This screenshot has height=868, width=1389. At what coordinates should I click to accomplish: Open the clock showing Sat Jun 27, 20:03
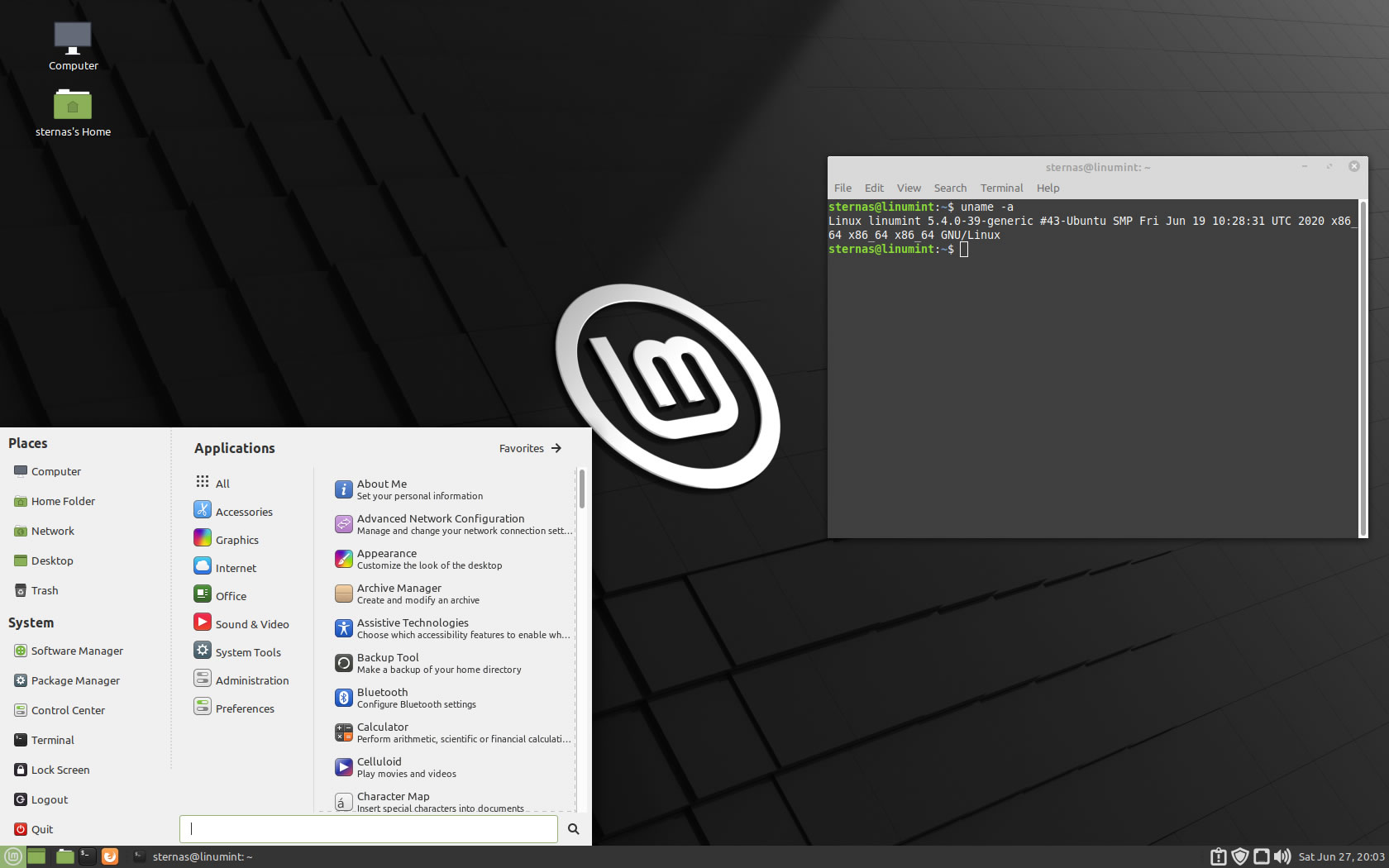(x=1341, y=856)
